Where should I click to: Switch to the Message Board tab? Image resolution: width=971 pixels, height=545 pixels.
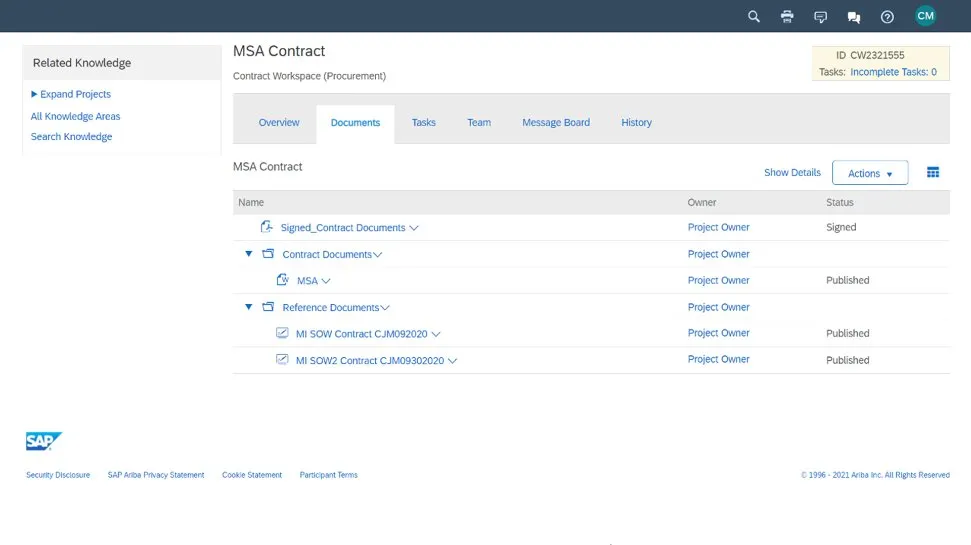pos(555,123)
